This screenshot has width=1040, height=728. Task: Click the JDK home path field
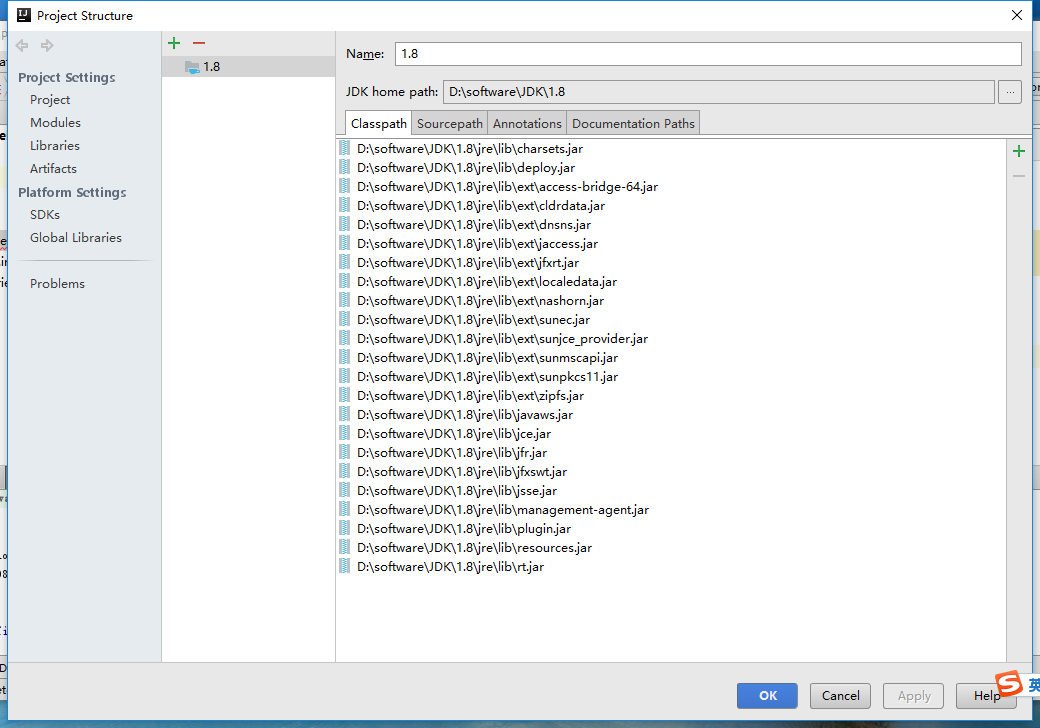[719, 92]
